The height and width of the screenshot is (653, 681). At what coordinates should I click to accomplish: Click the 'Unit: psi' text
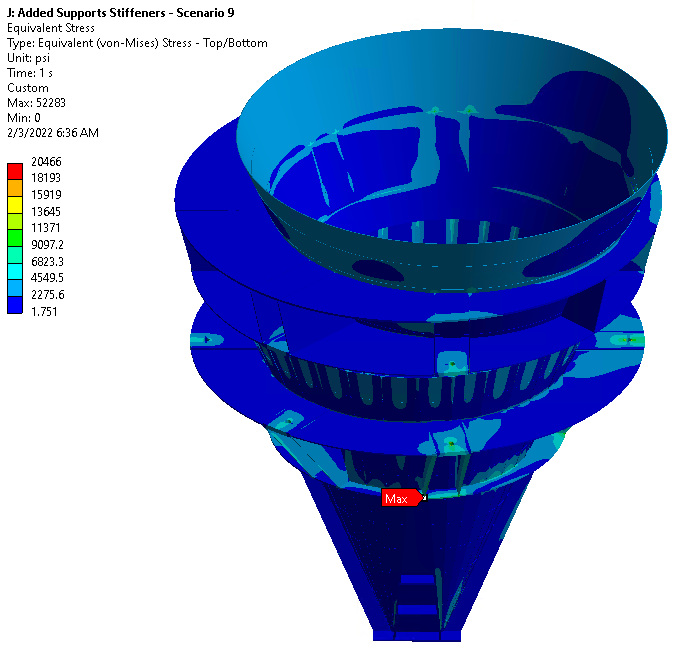[x=29, y=58]
